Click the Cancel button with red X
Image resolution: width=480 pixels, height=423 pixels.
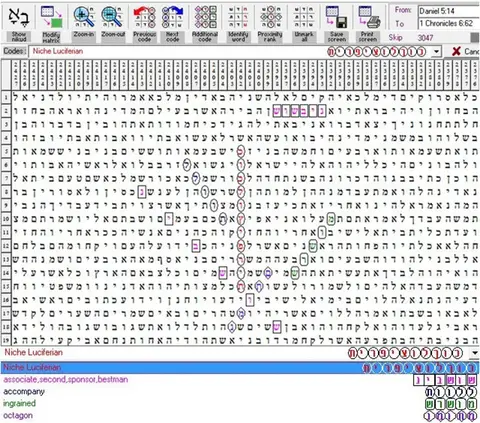pyautogui.click(x=465, y=51)
